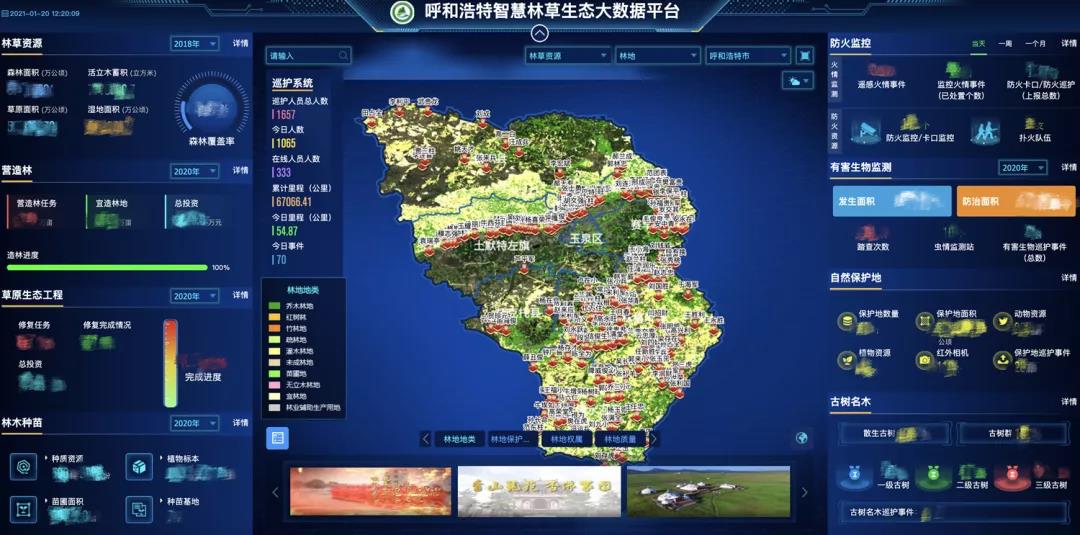Click the 植物标本 cube icon

[x=139, y=466]
